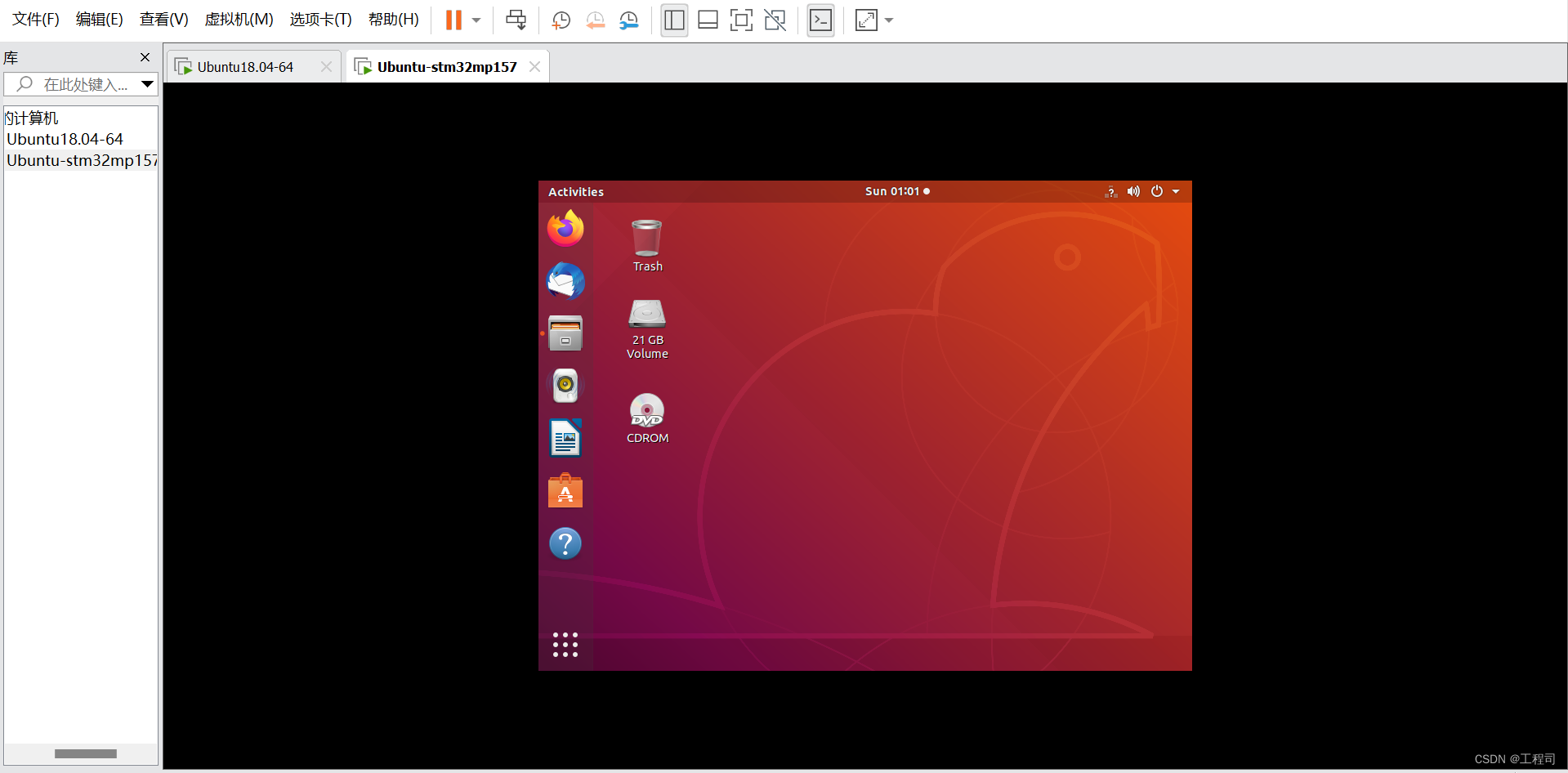Toggle the thumbnail bar display

pos(708,20)
